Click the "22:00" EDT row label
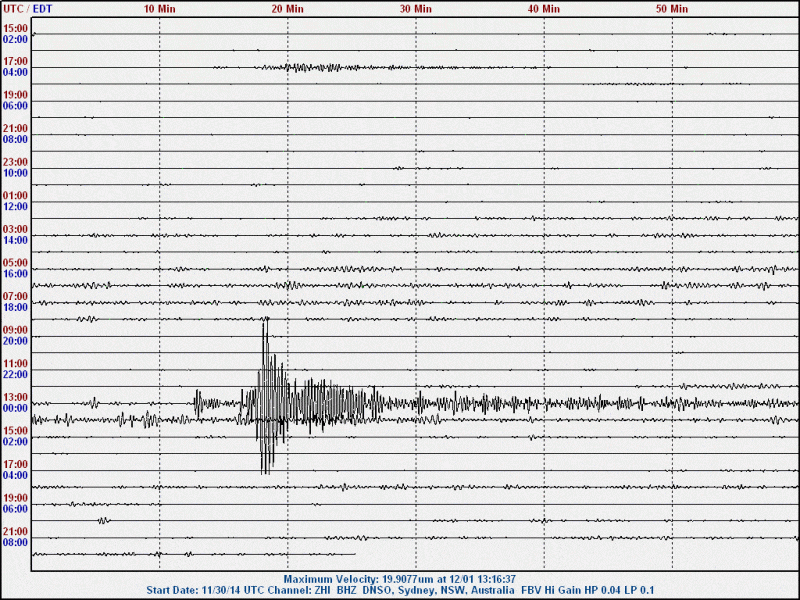Image resolution: width=800 pixels, height=600 pixels. [15, 374]
